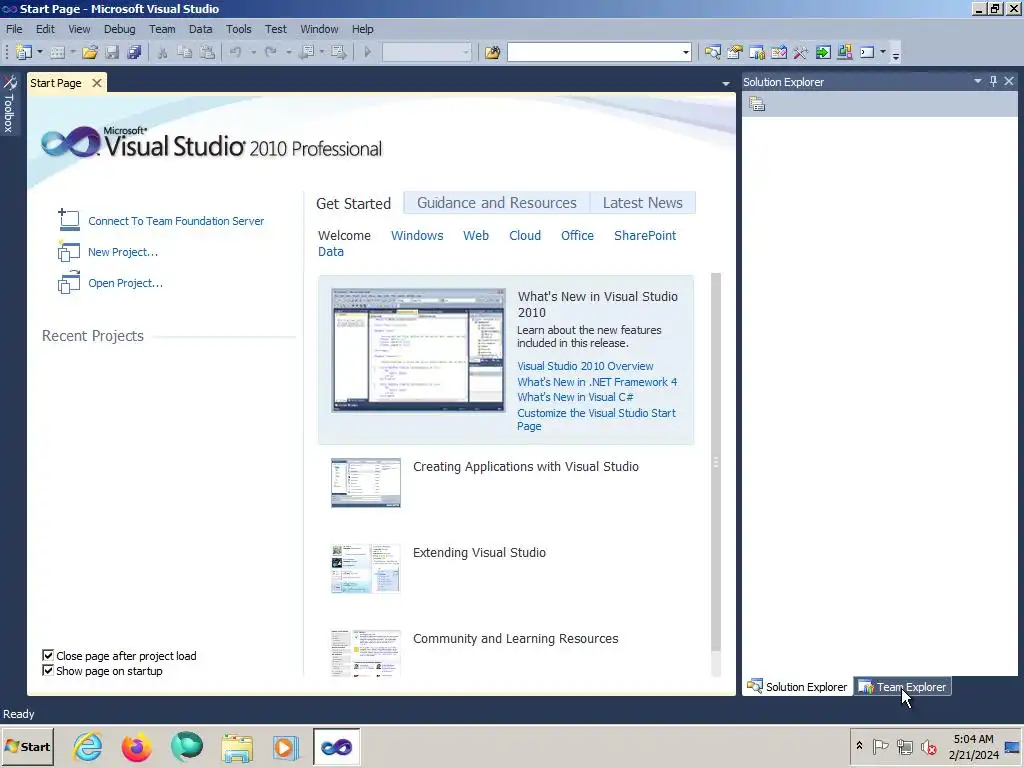The image size is (1024, 768).
Task: Open the collapsed Toolbox side tab
Action: tap(9, 105)
